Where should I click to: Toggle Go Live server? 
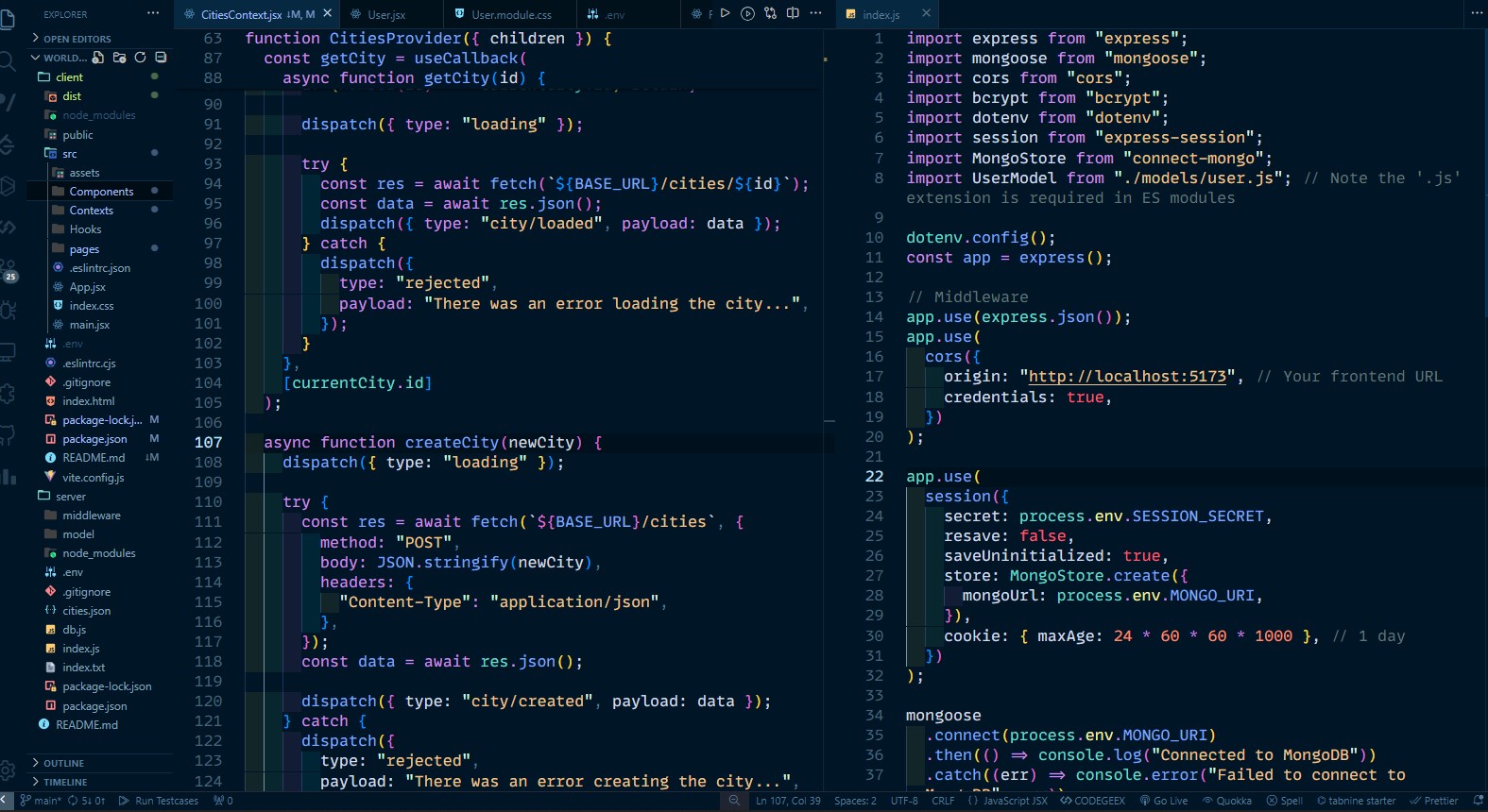pos(1163,801)
